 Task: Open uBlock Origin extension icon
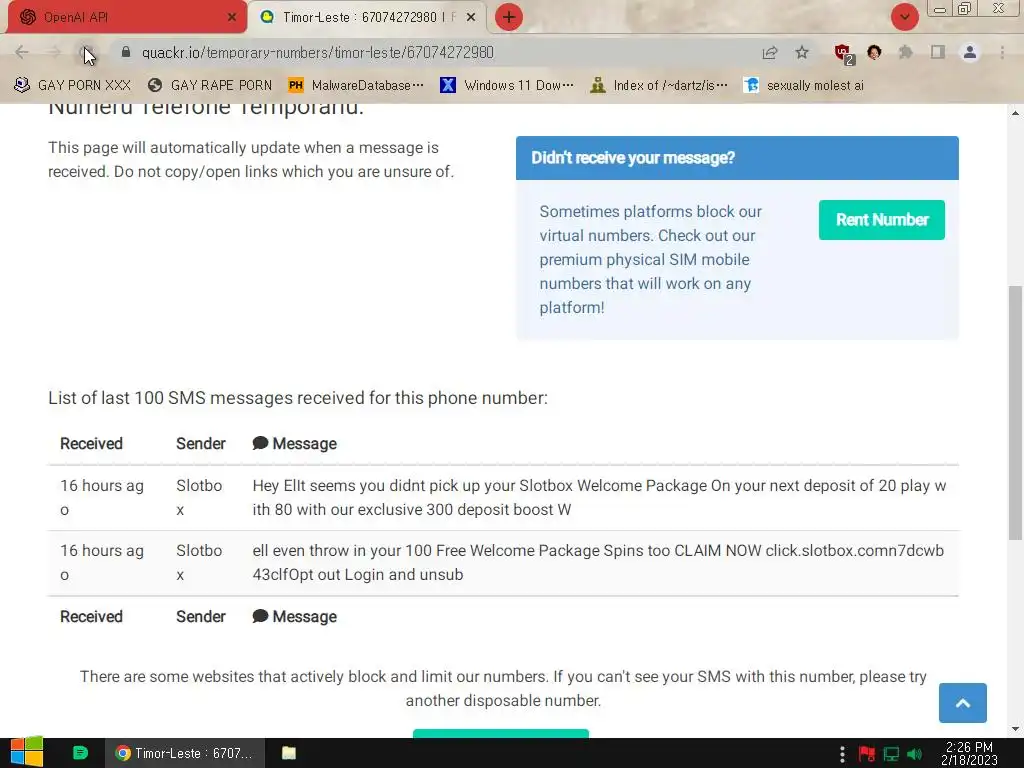click(844, 53)
